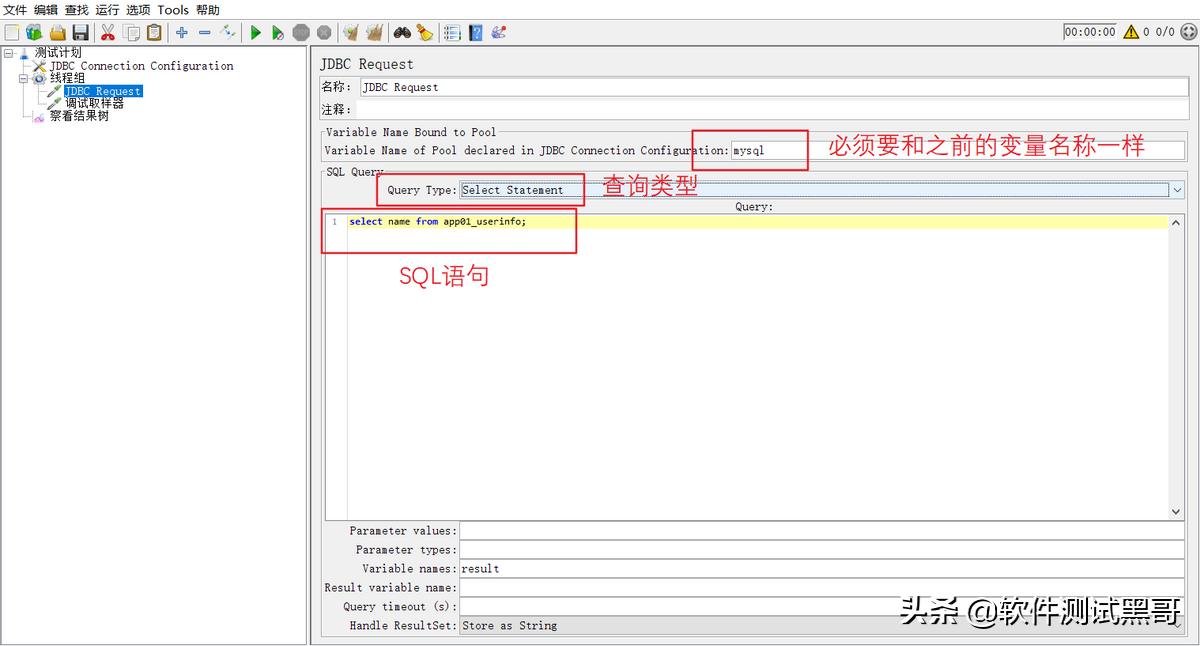
Task: Select 线程组 thread group node
Action: tap(67, 78)
